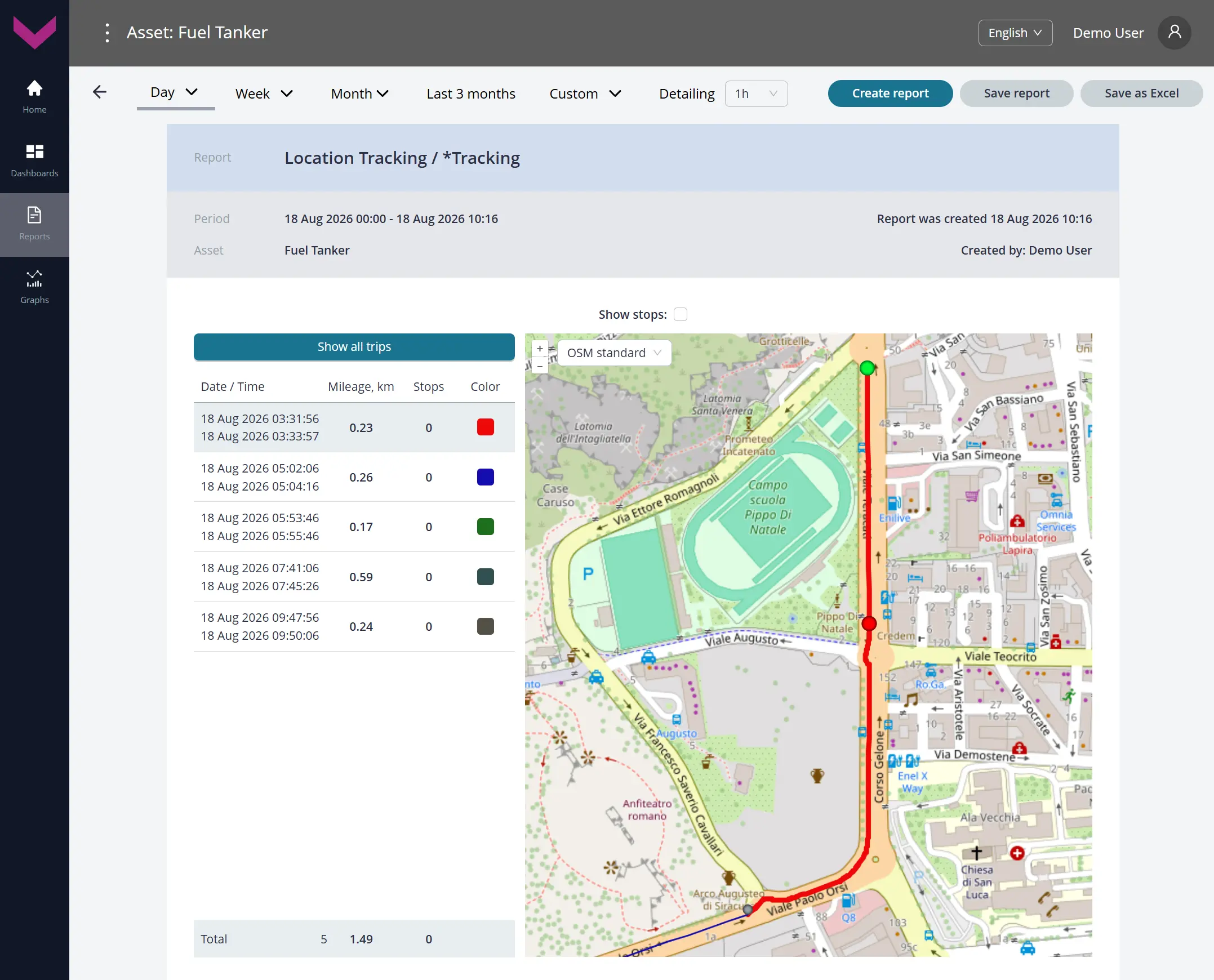Toggle the Show stops checkbox

(681, 314)
